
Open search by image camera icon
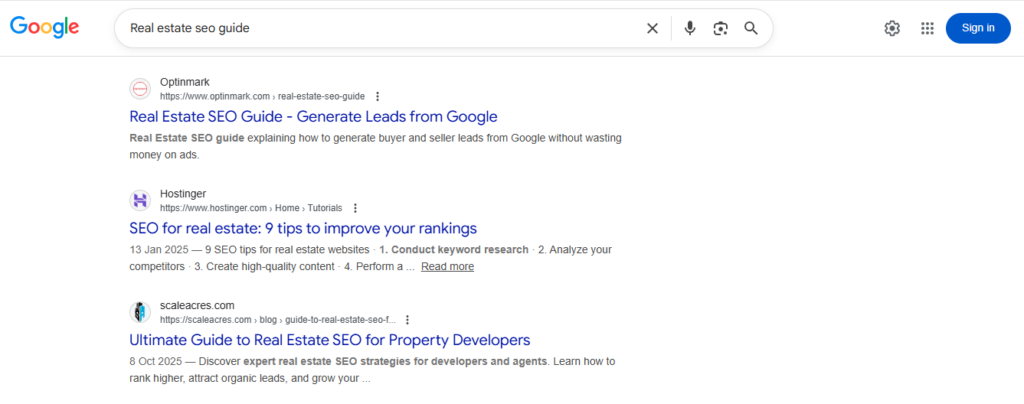(720, 28)
